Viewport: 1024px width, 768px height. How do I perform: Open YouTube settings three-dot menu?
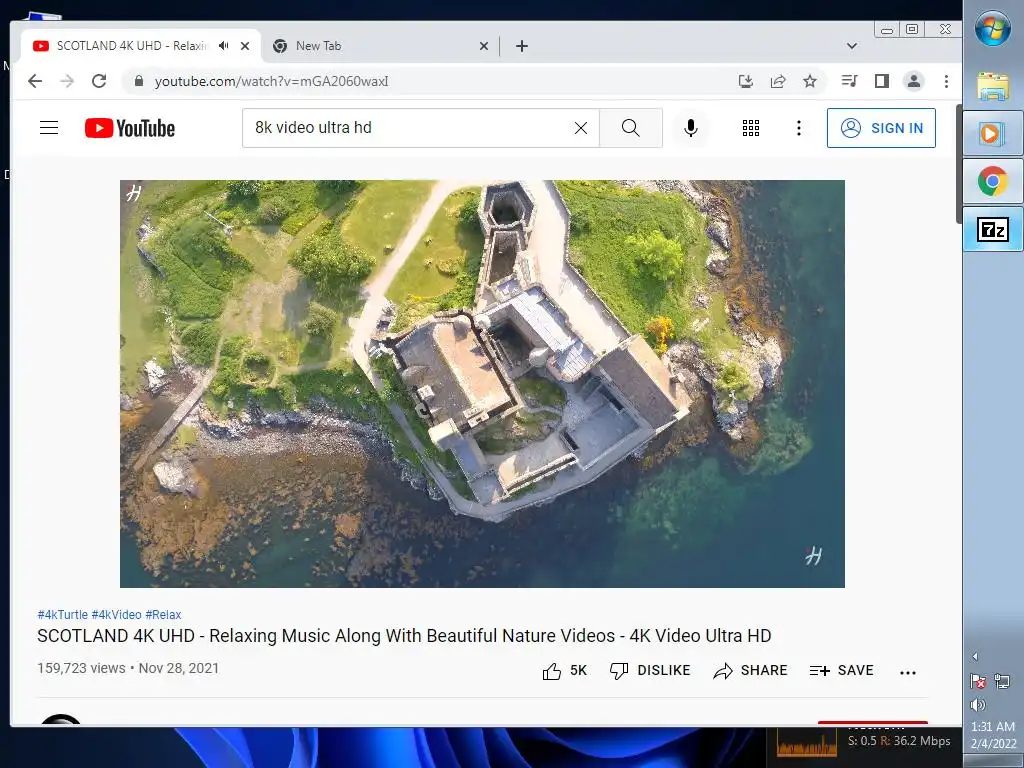click(798, 128)
